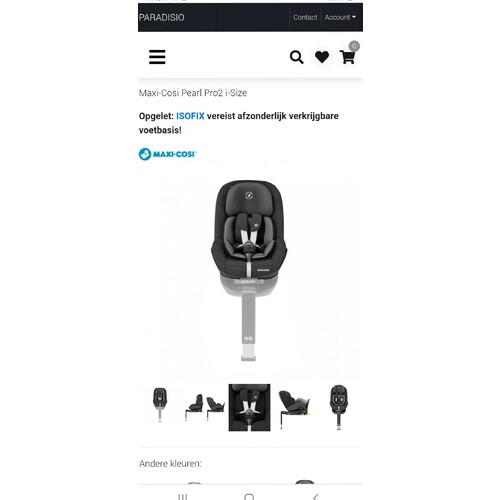The image size is (500, 500).
Task: Open the hamburger navigation menu
Action: tap(157, 57)
